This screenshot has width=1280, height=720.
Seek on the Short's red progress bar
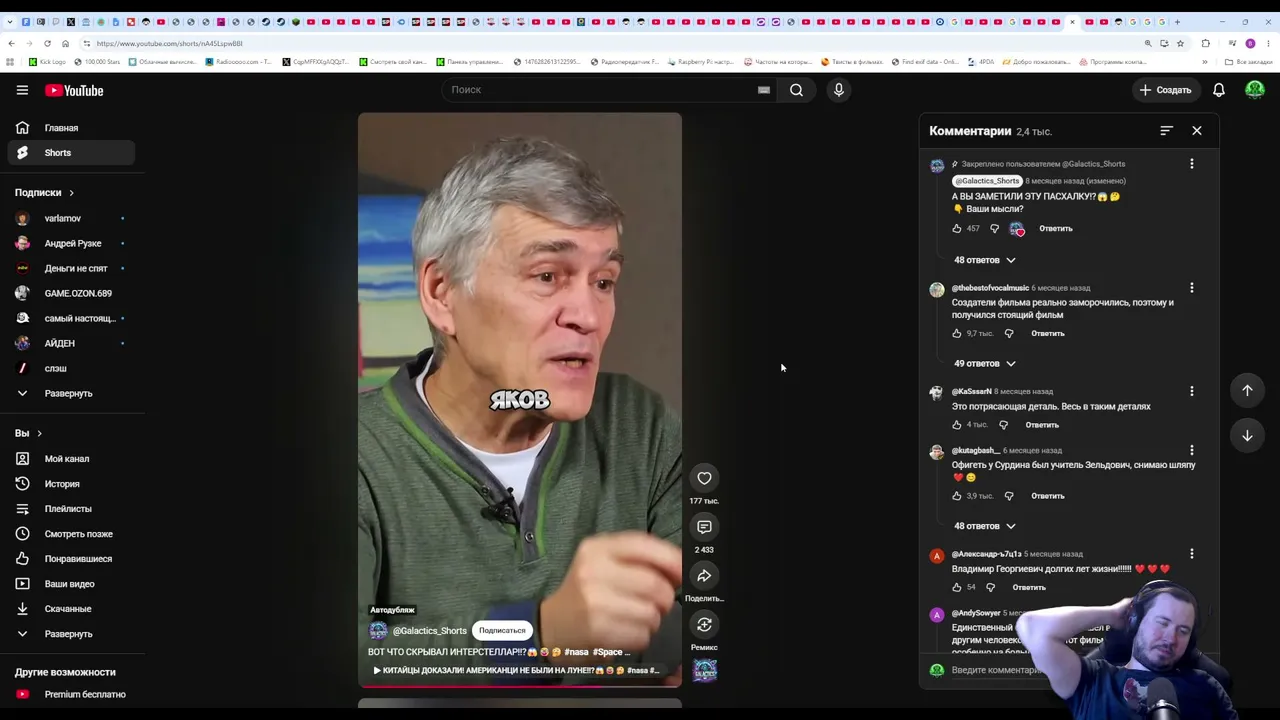pos(520,686)
